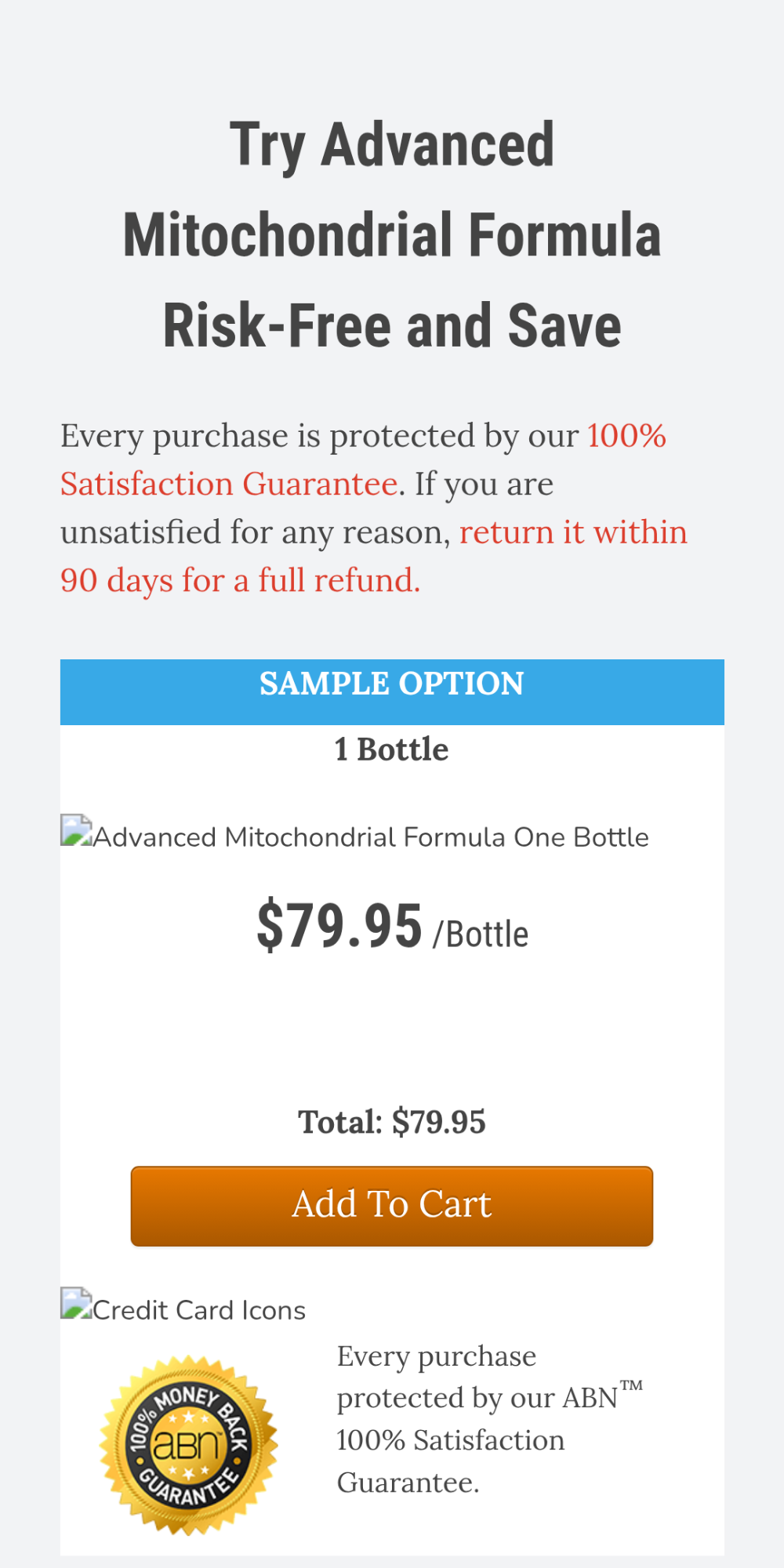Click the Try Advanced heading line

(392, 145)
